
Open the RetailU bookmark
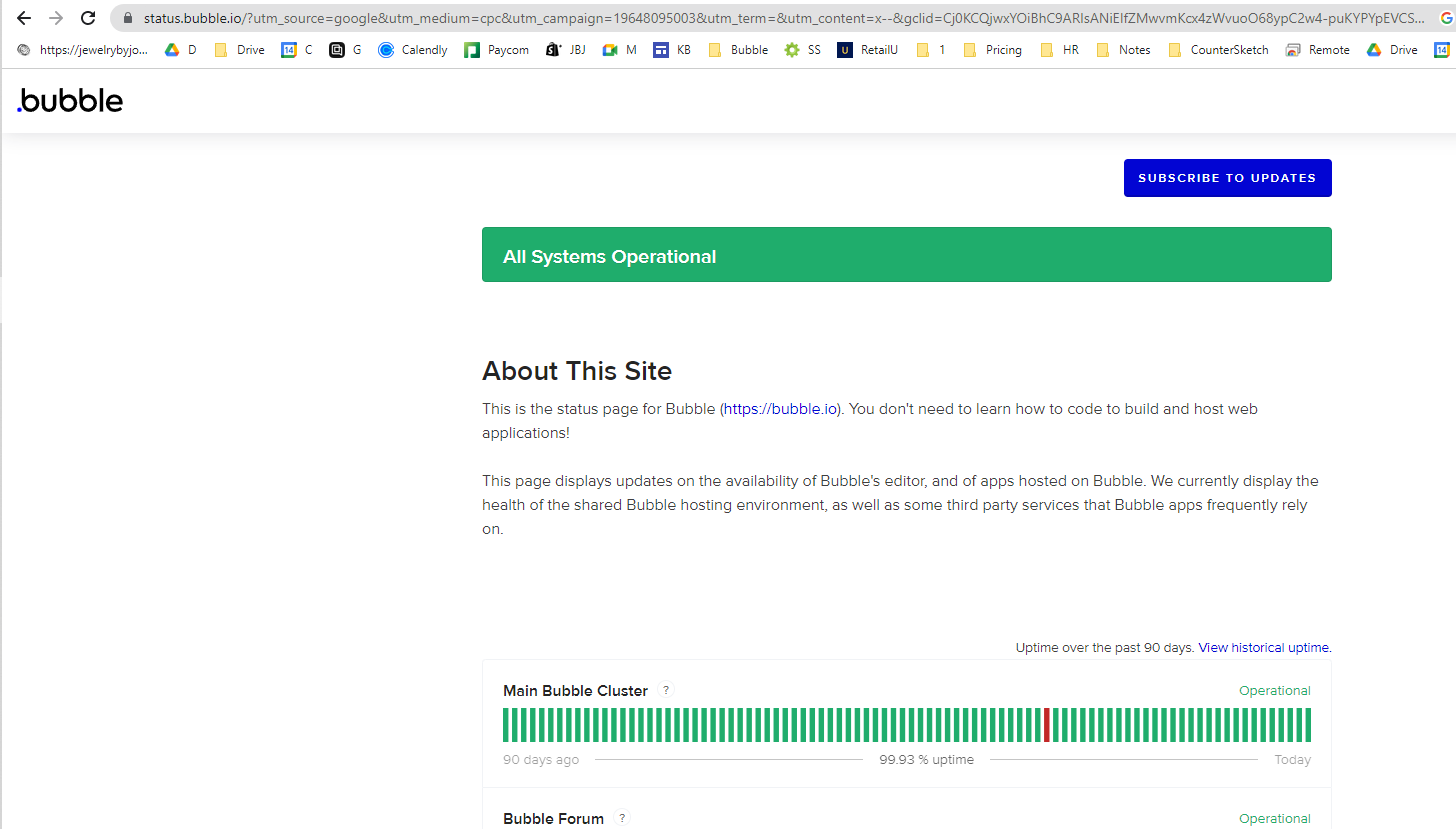click(x=868, y=50)
